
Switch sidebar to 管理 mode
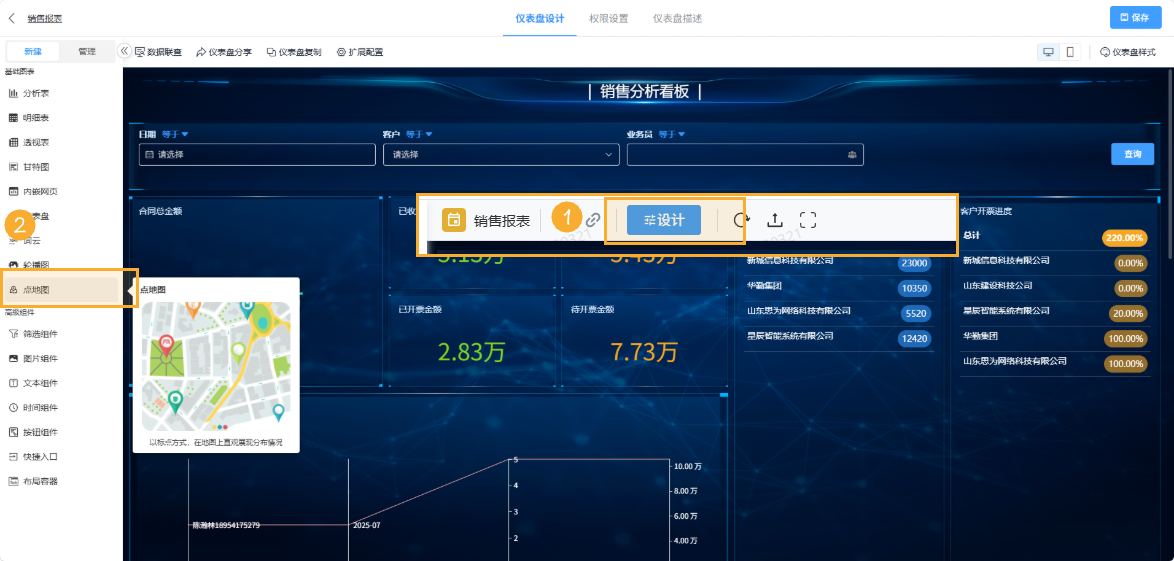87,51
